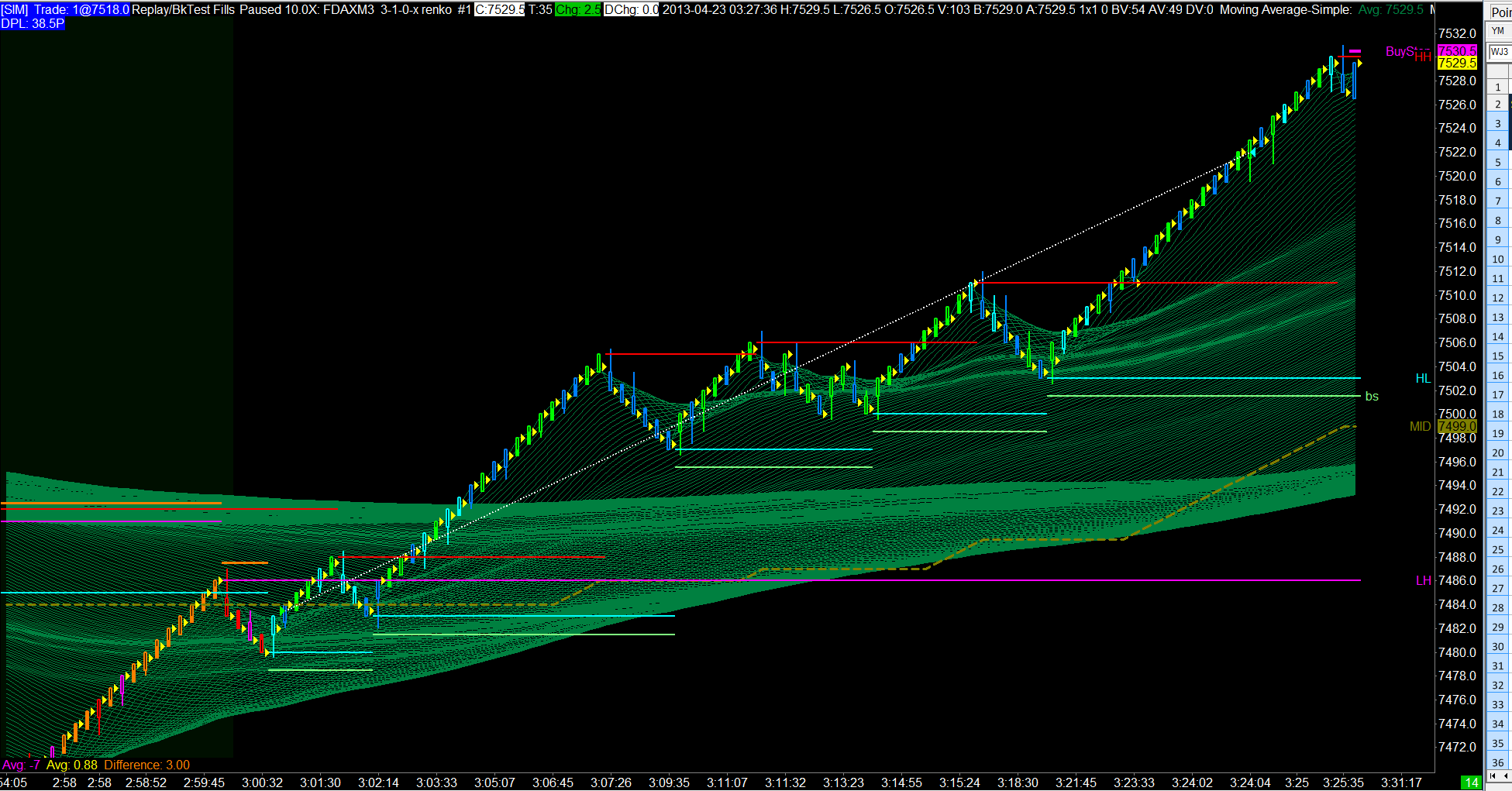Click the yellow 7529.5 last price marker
This screenshot has width=1512, height=791.
[1457, 63]
